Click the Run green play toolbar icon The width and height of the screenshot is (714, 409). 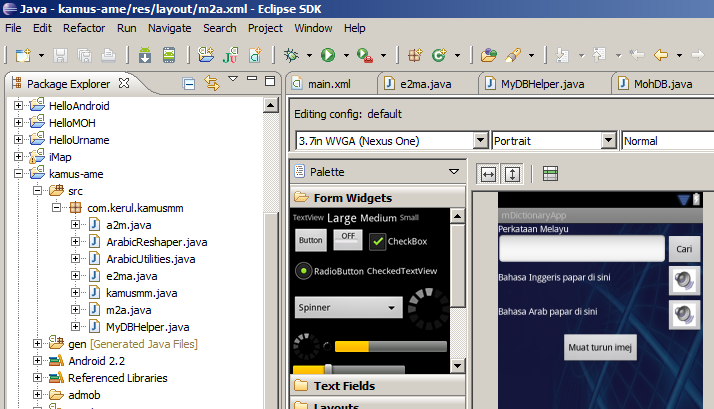pos(328,55)
